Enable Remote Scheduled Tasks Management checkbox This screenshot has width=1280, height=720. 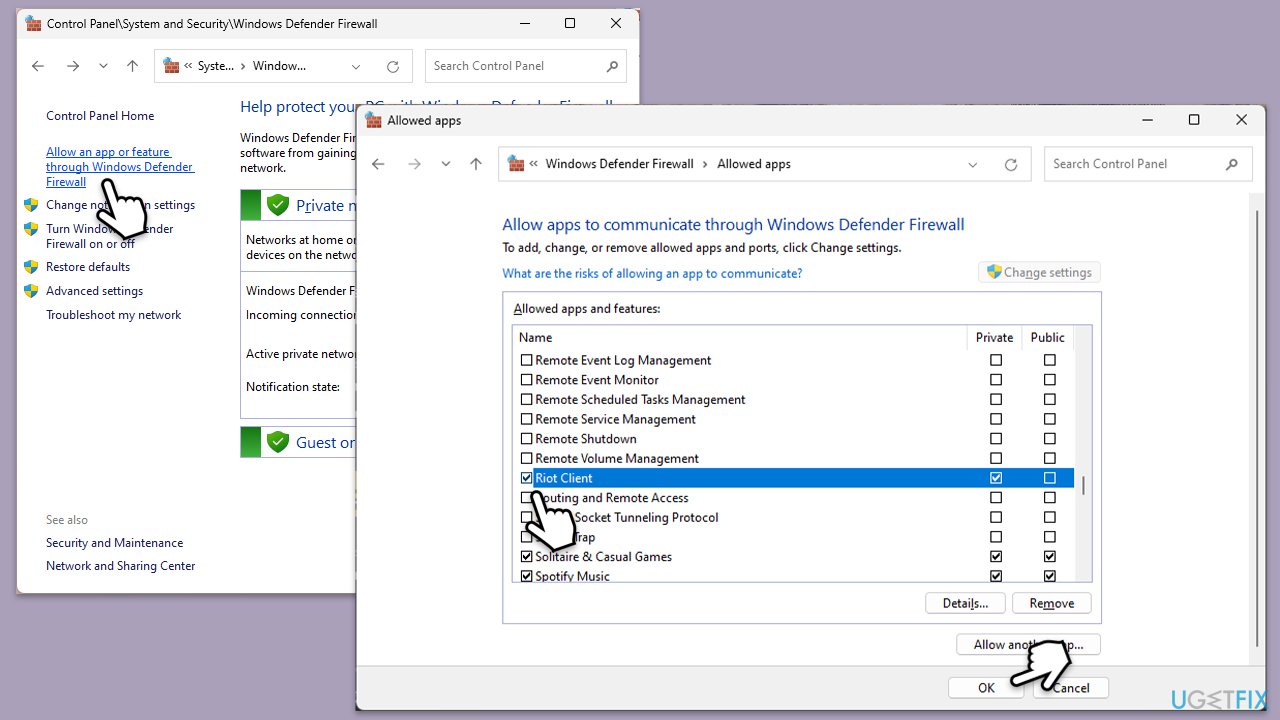[527, 399]
